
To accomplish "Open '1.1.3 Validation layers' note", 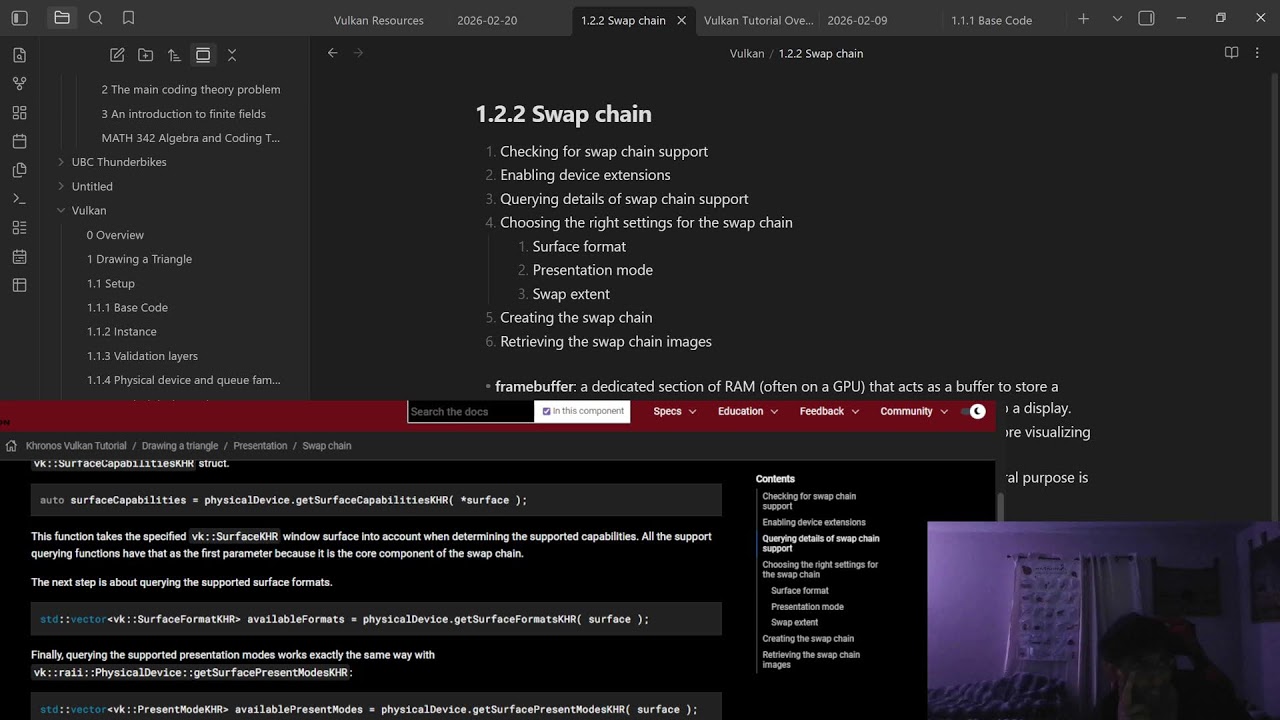I will point(142,356).
